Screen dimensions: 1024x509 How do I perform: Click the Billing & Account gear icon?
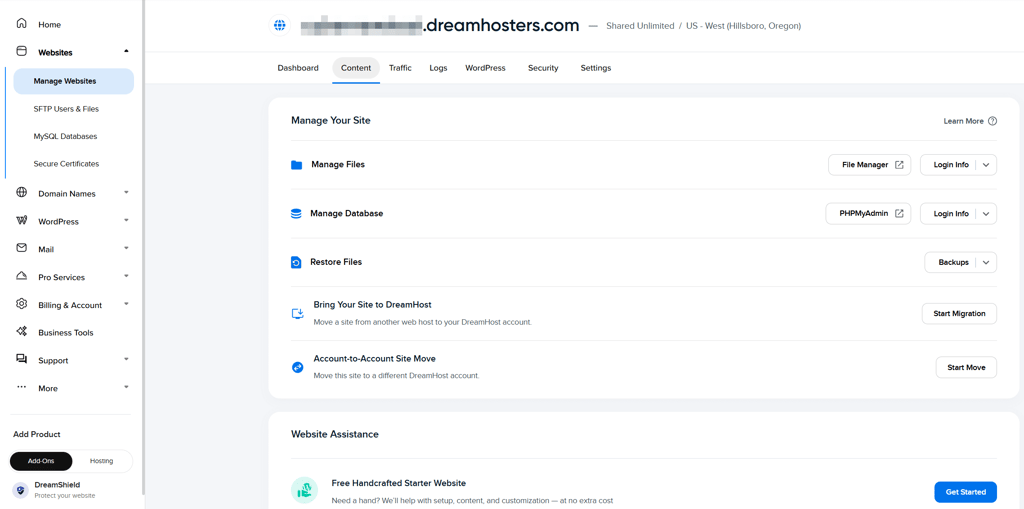point(22,304)
